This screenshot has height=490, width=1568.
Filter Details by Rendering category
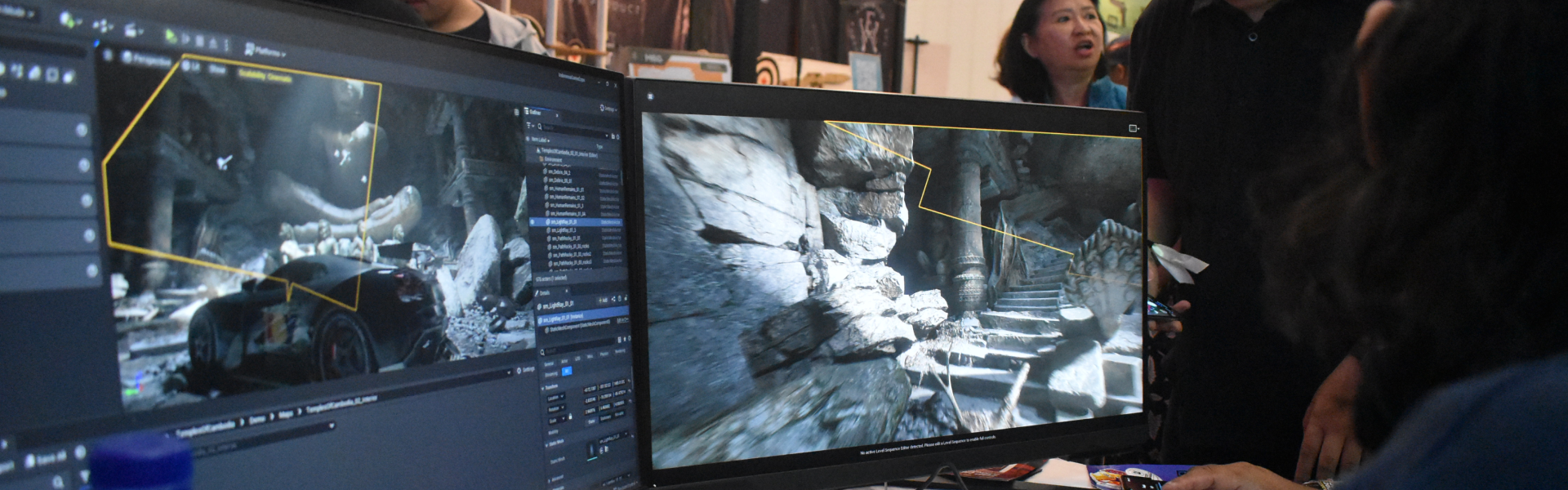pyautogui.click(x=621, y=351)
